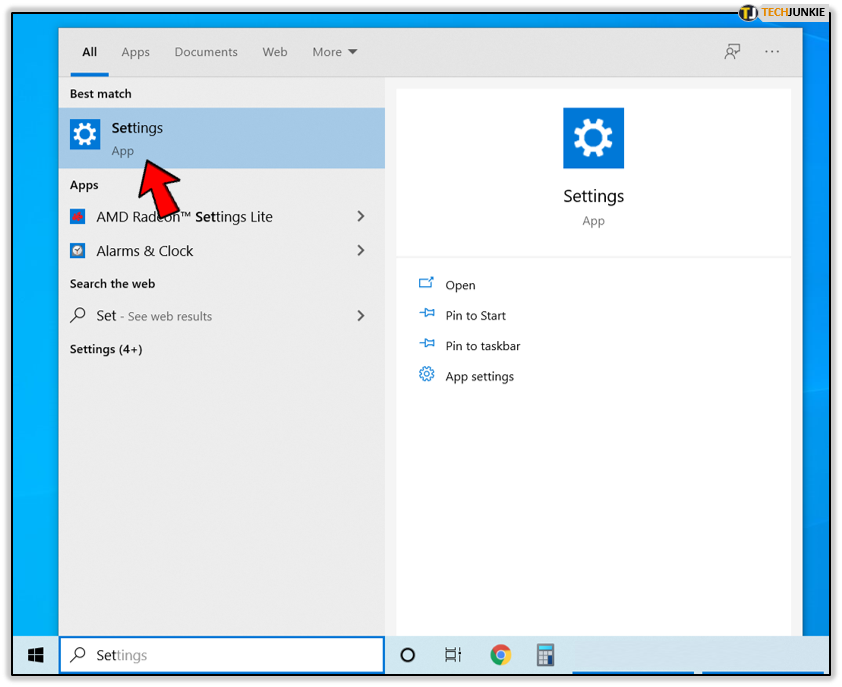Click the pin icon beside Pin to taskbar
842x687 pixels.
click(427, 343)
